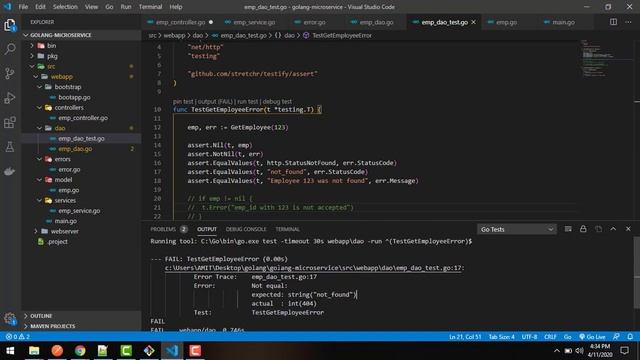The height and width of the screenshot is (360, 640).
Task: Change the UTF-8 file encoding
Action: coord(529,337)
